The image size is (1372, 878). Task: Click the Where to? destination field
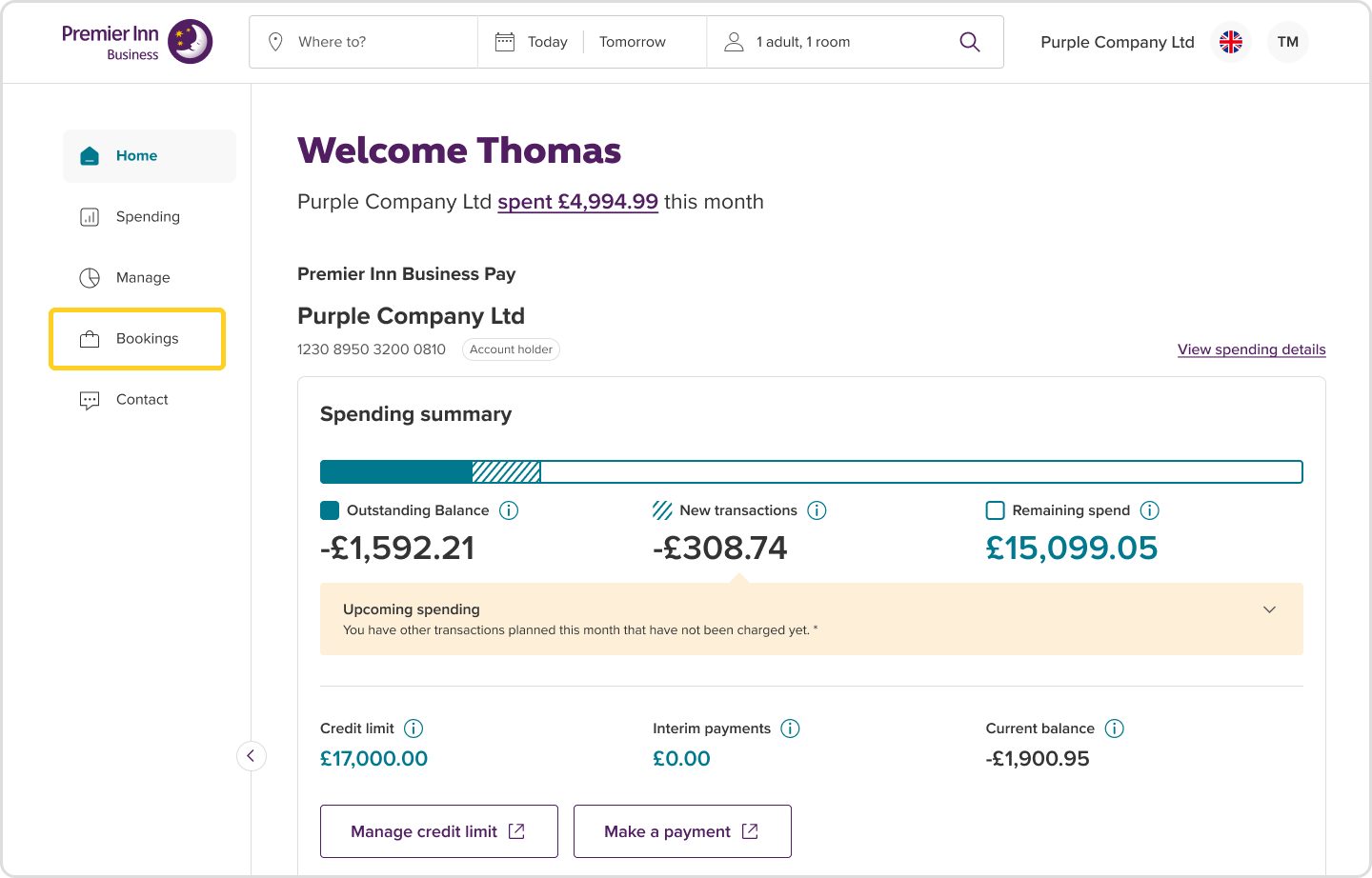pyautogui.click(x=363, y=42)
